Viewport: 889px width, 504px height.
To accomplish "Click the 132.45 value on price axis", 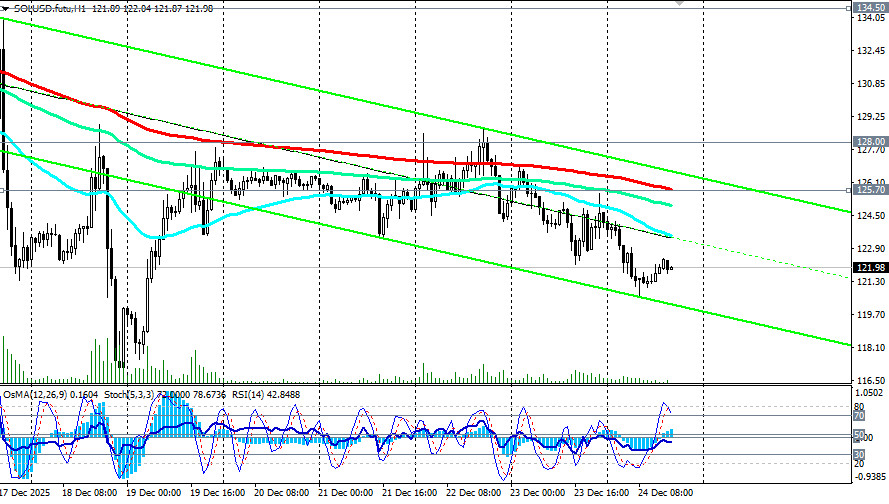I will pyautogui.click(x=867, y=51).
